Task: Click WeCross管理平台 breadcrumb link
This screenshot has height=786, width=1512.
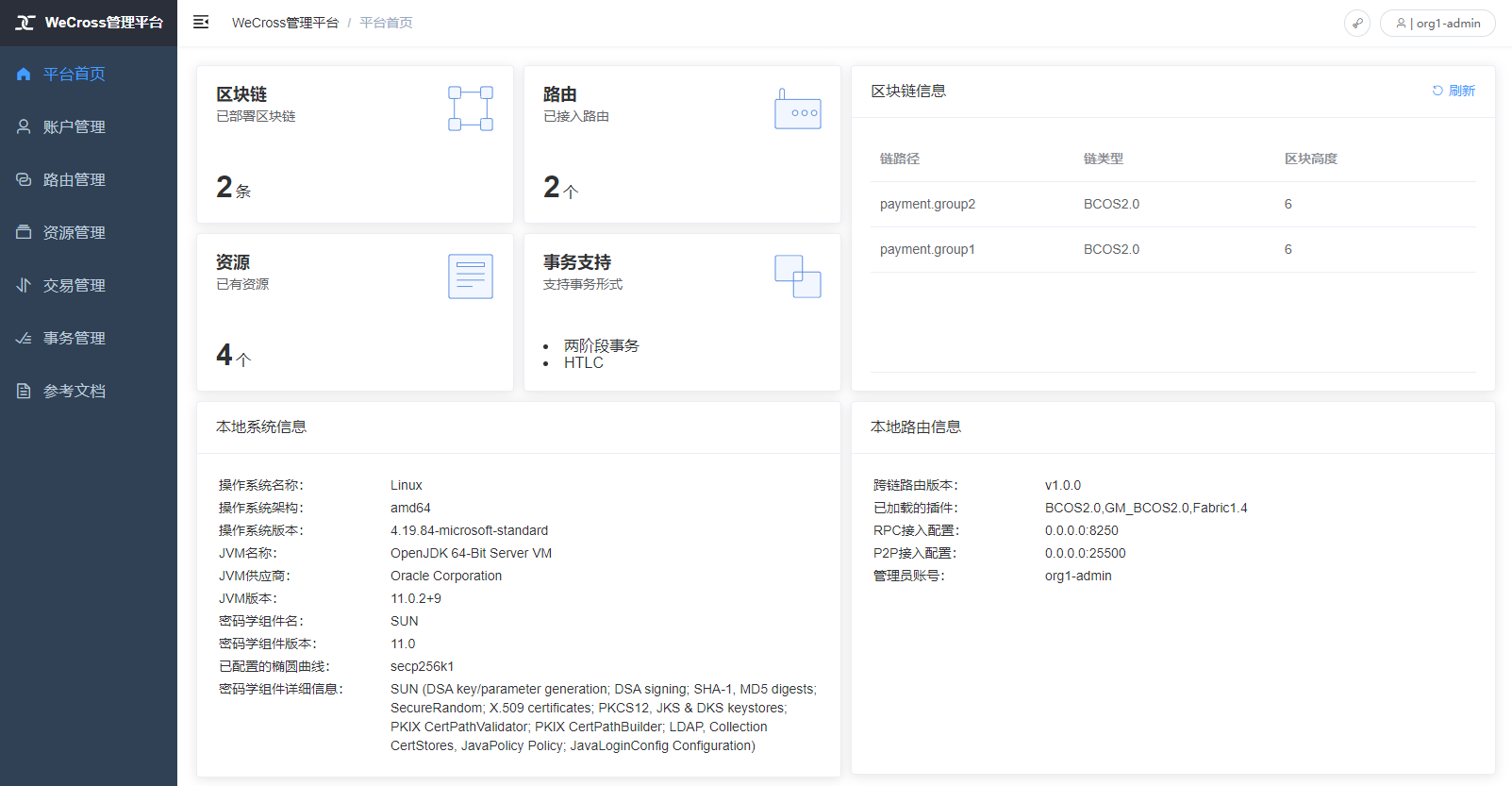Action: point(285,23)
